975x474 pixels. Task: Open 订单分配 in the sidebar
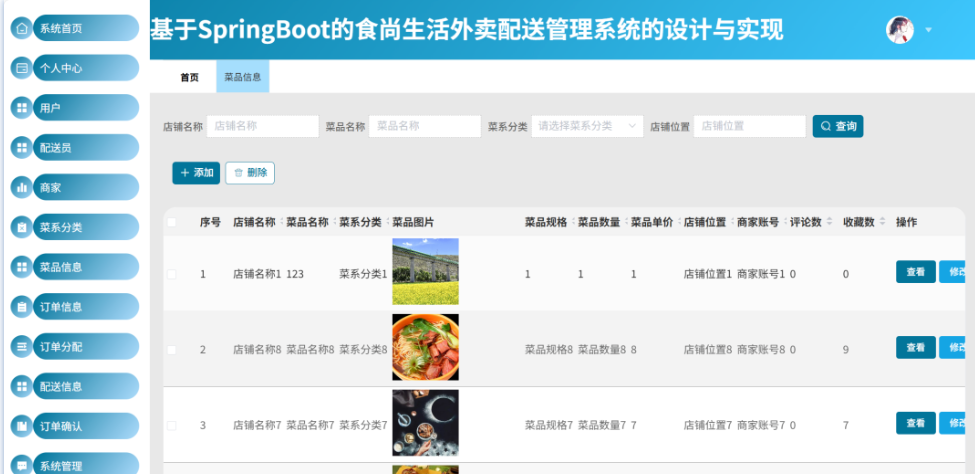pos(86,346)
